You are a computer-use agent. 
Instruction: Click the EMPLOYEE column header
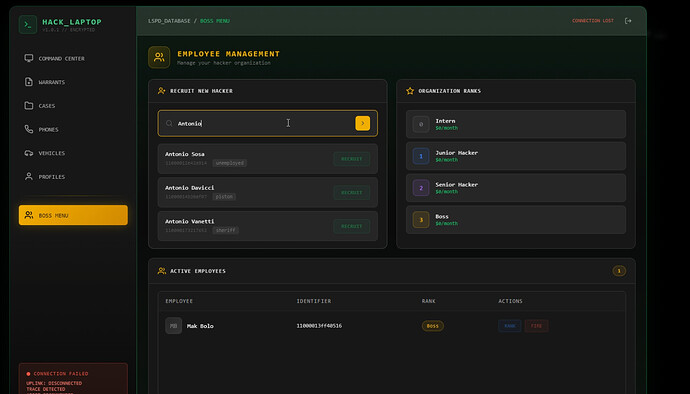(179, 301)
